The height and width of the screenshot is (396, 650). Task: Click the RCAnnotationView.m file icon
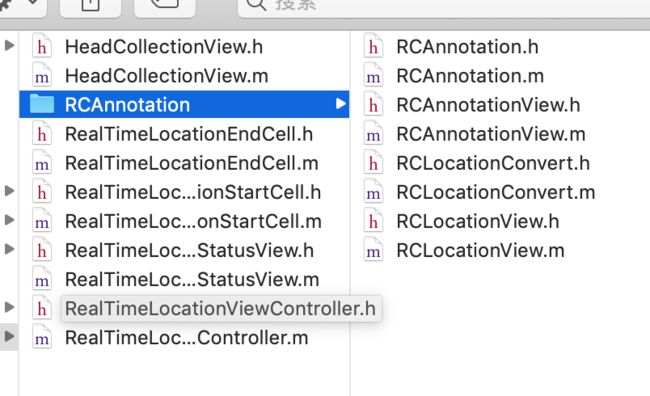click(373, 134)
